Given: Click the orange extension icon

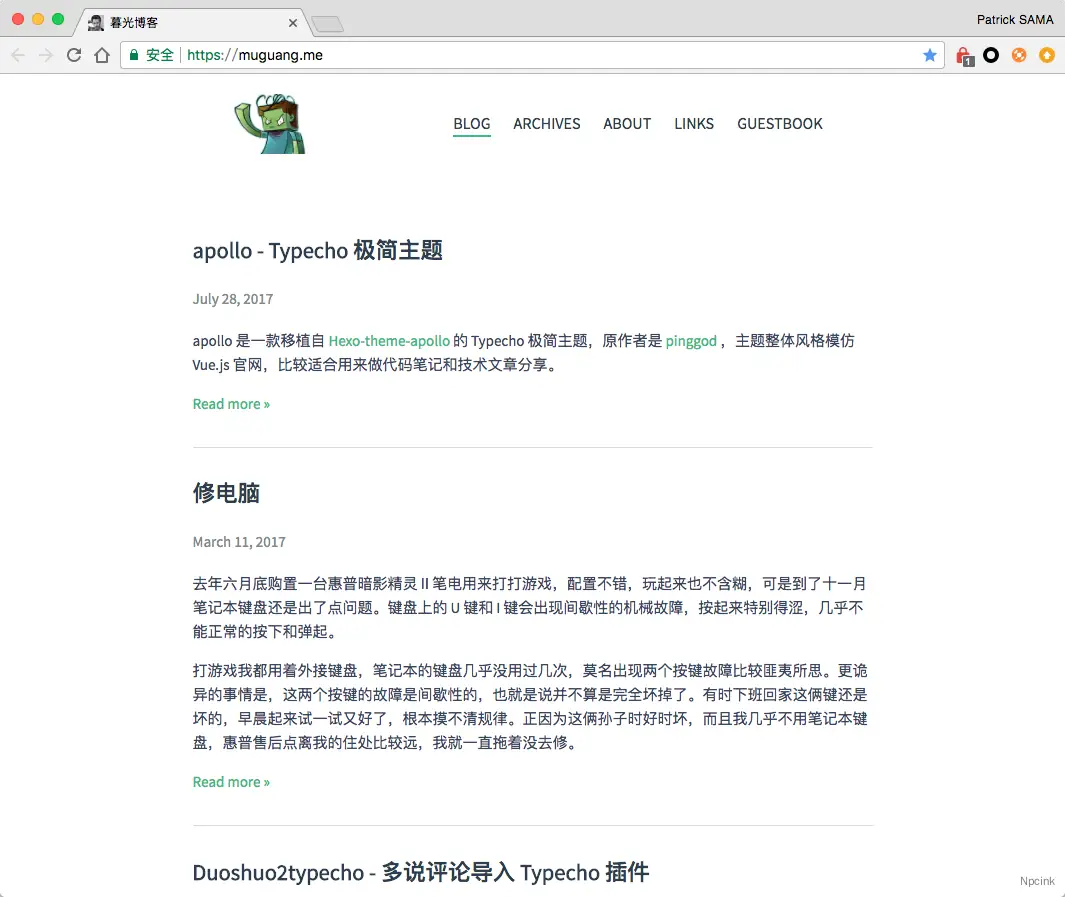Looking at the screenshot, I should 1019,55.
